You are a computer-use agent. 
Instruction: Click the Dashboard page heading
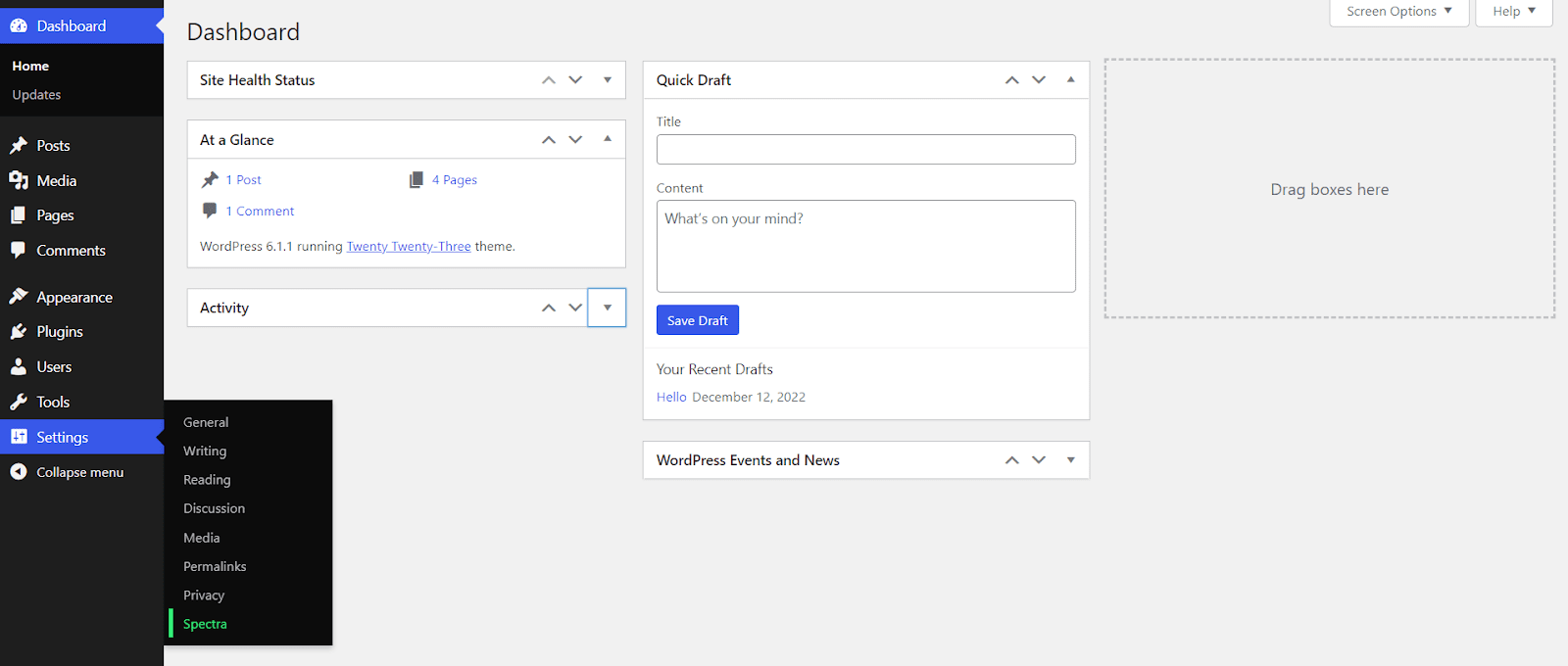coord(243,32)
